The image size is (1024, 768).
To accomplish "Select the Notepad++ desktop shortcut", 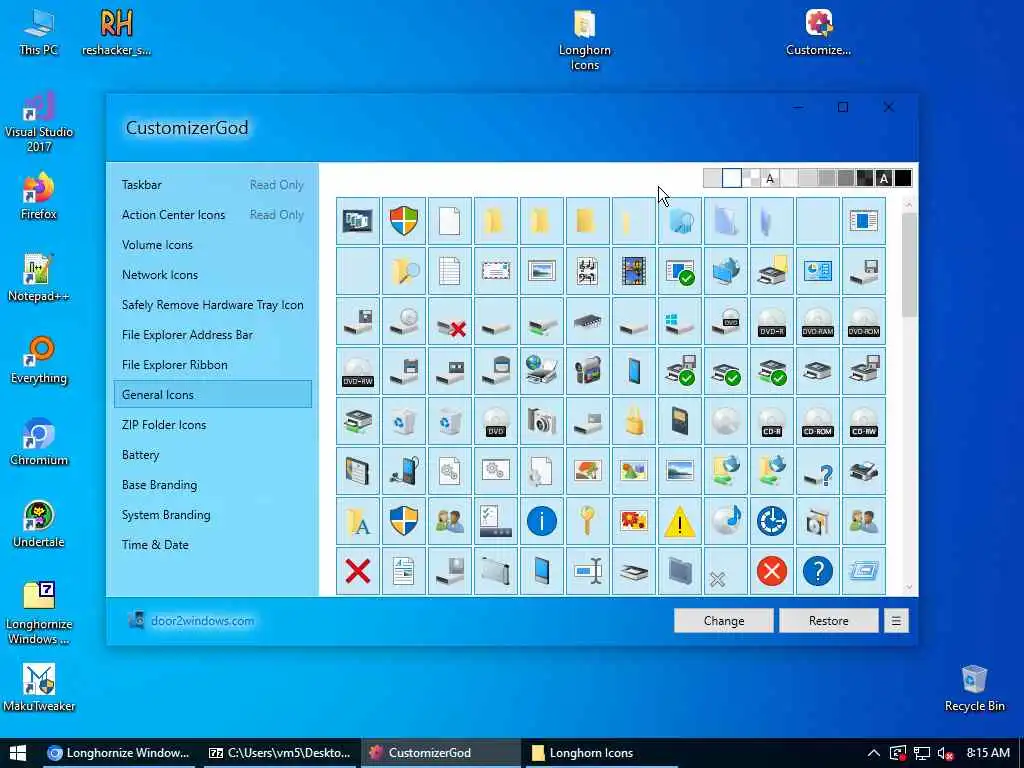I will point(39,278).
